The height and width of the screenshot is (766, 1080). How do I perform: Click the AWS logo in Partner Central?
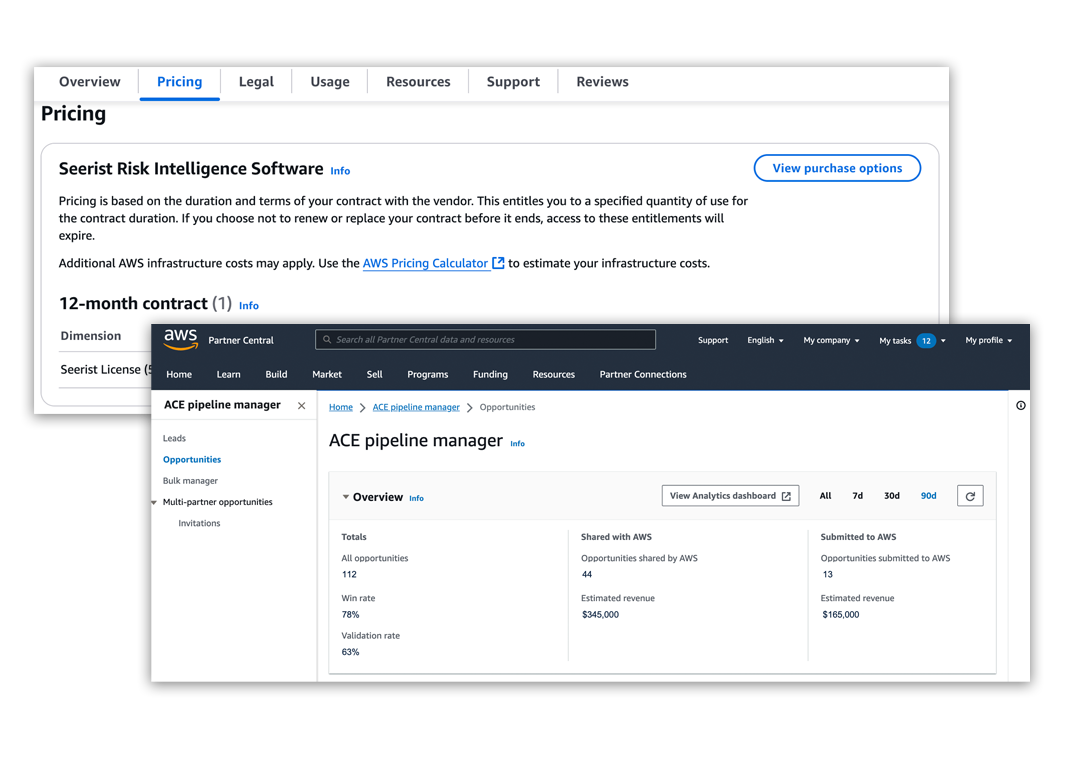181,339
